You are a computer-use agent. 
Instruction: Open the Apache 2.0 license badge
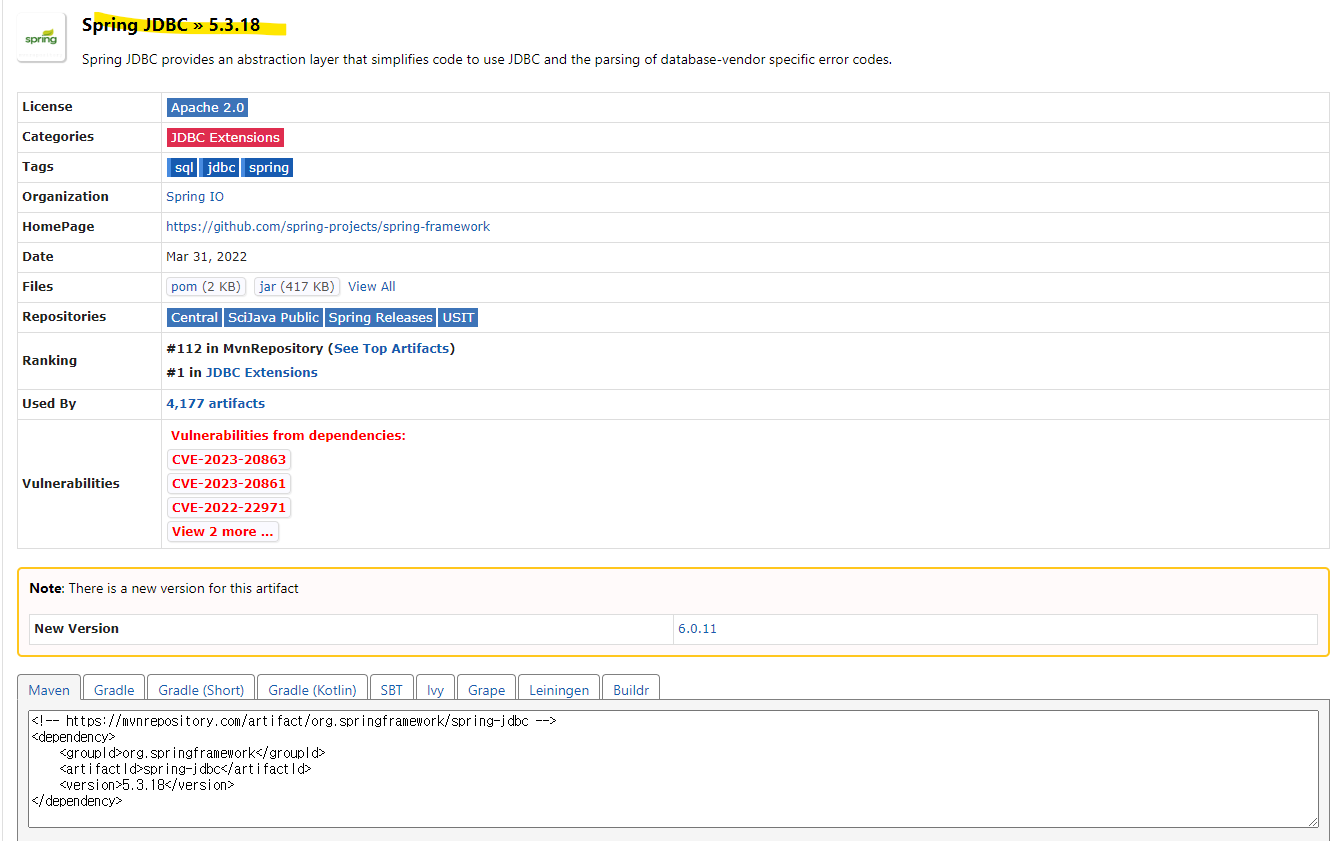[207, 108]
